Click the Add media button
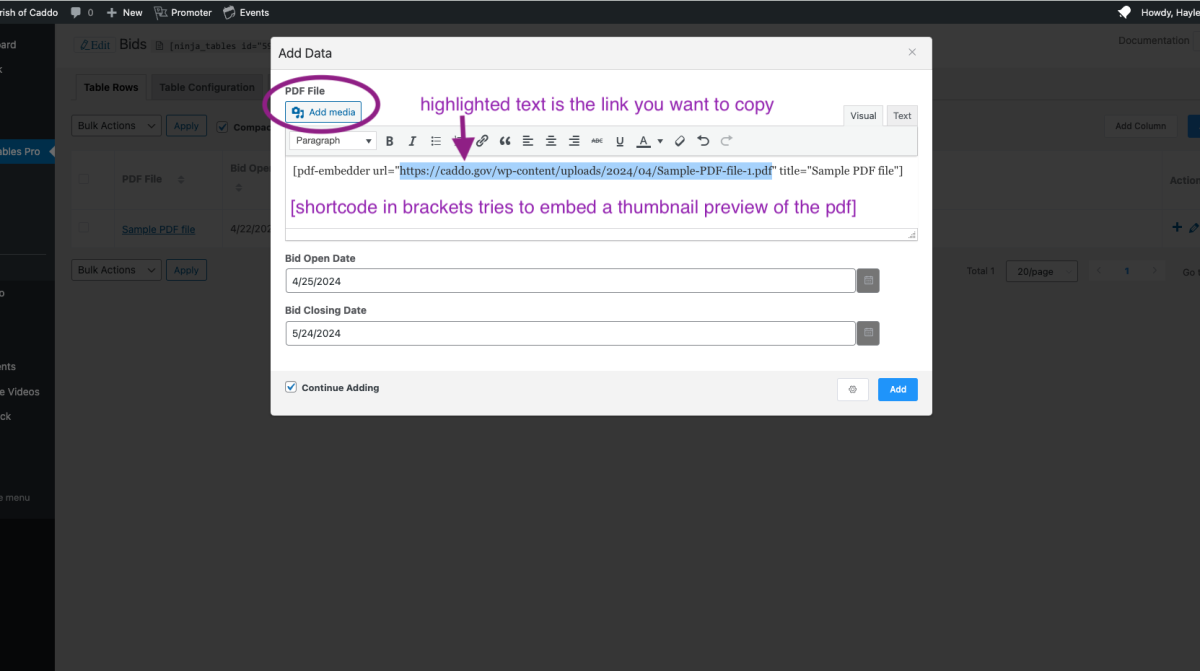The width and height of the screenshot is (1200, 671). pyautogui.click(x=323, y=112)
